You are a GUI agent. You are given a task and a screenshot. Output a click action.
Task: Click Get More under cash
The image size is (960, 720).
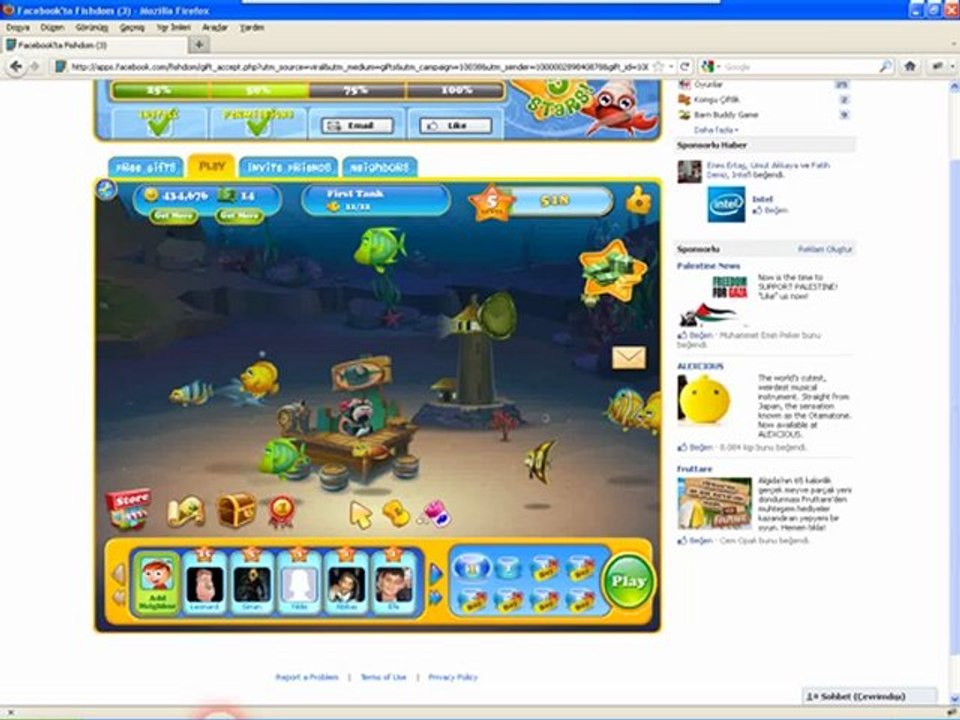click(x=239, y=216)
